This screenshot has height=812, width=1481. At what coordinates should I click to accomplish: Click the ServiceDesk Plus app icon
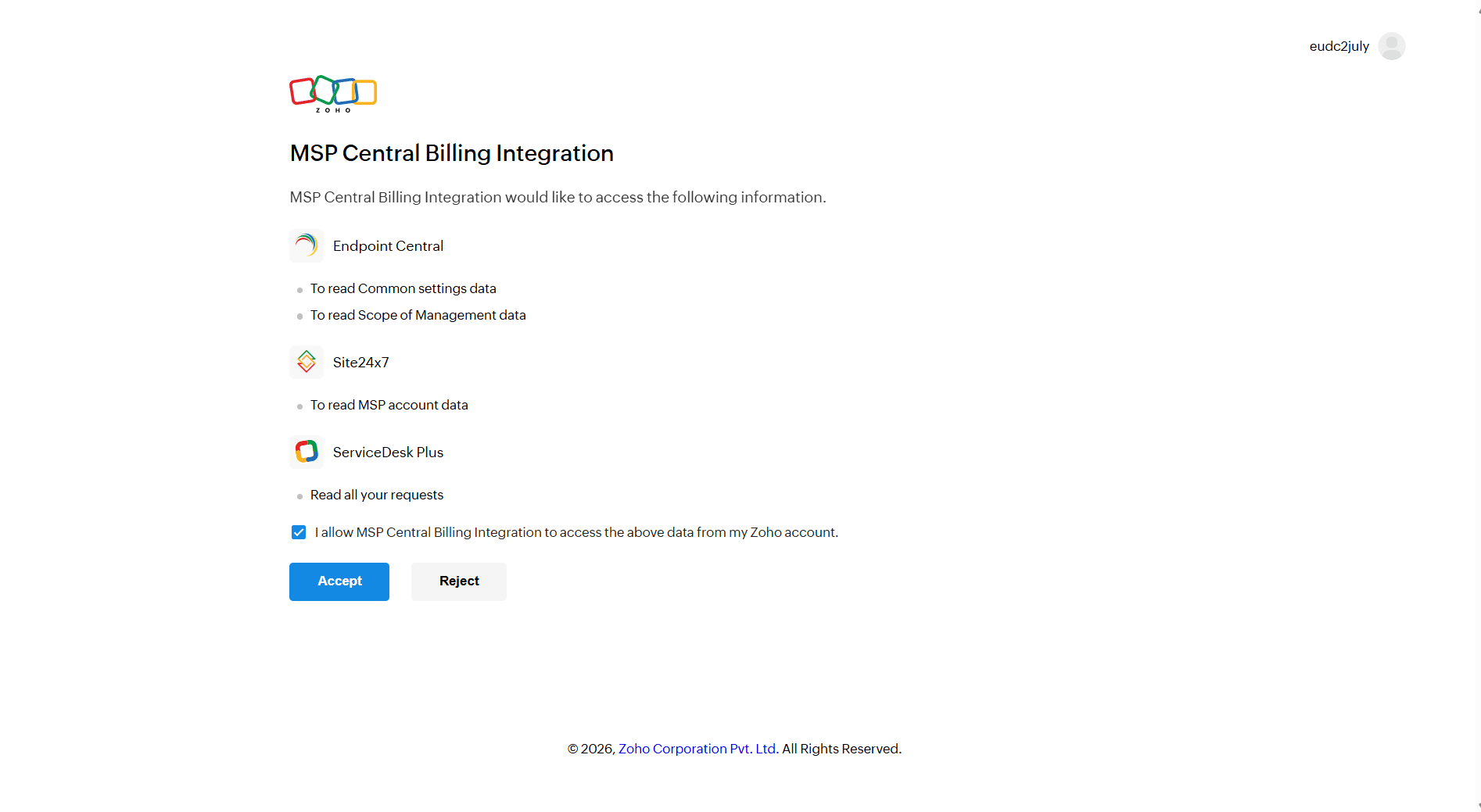(x=307, y=452)
